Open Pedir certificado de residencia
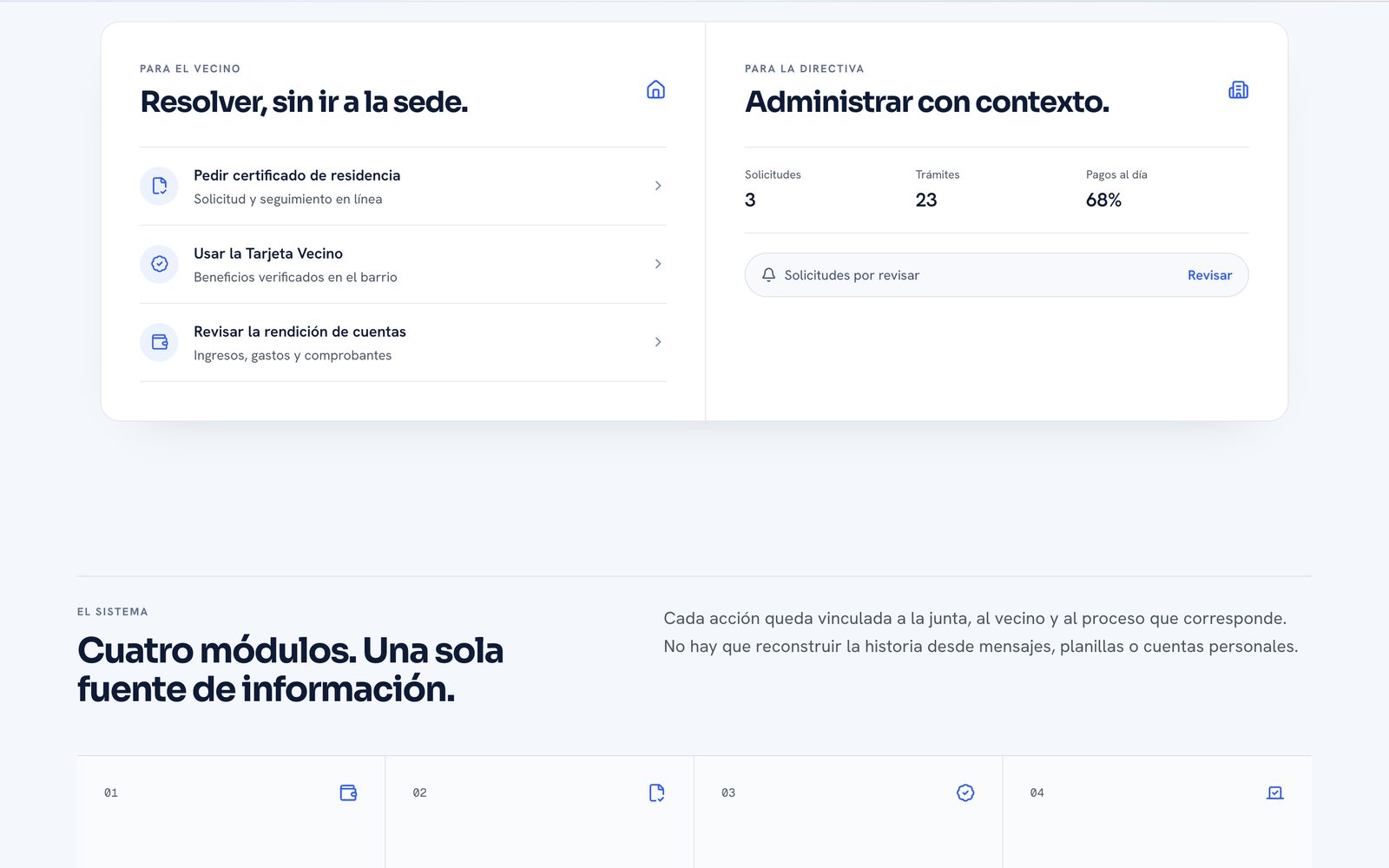Image resolution: width=1389 pixels, height=868 pixels. click(x=403, y=187)
